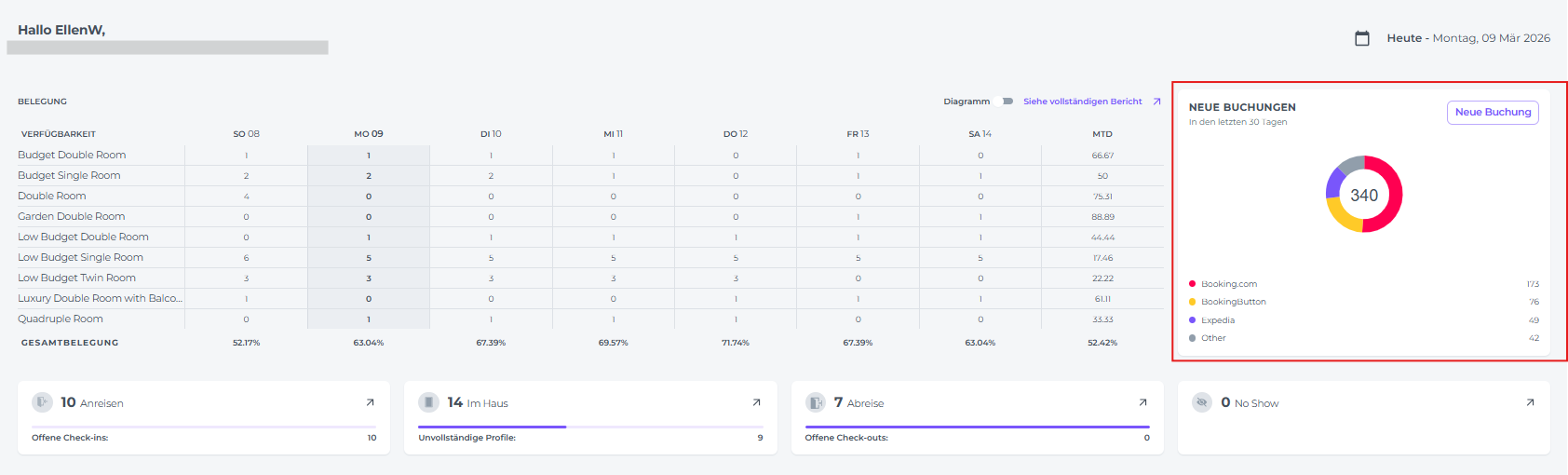
Task: Click the Anreisen check-in icon
Action: pyautogui.click(x=42, y=402)
